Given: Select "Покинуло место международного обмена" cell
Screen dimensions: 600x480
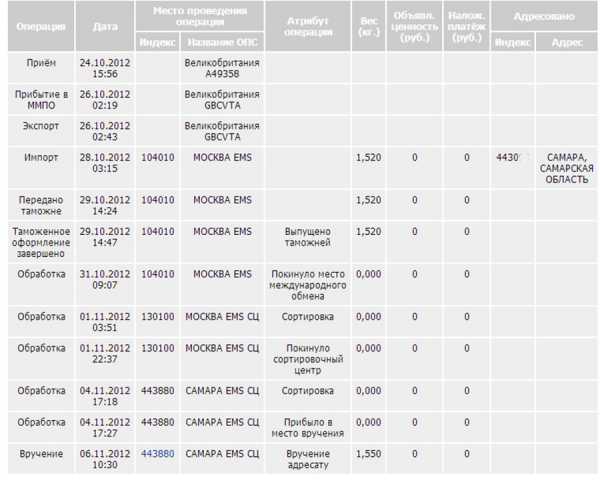Looking at the screenshot, I should (x=308, y=285).
